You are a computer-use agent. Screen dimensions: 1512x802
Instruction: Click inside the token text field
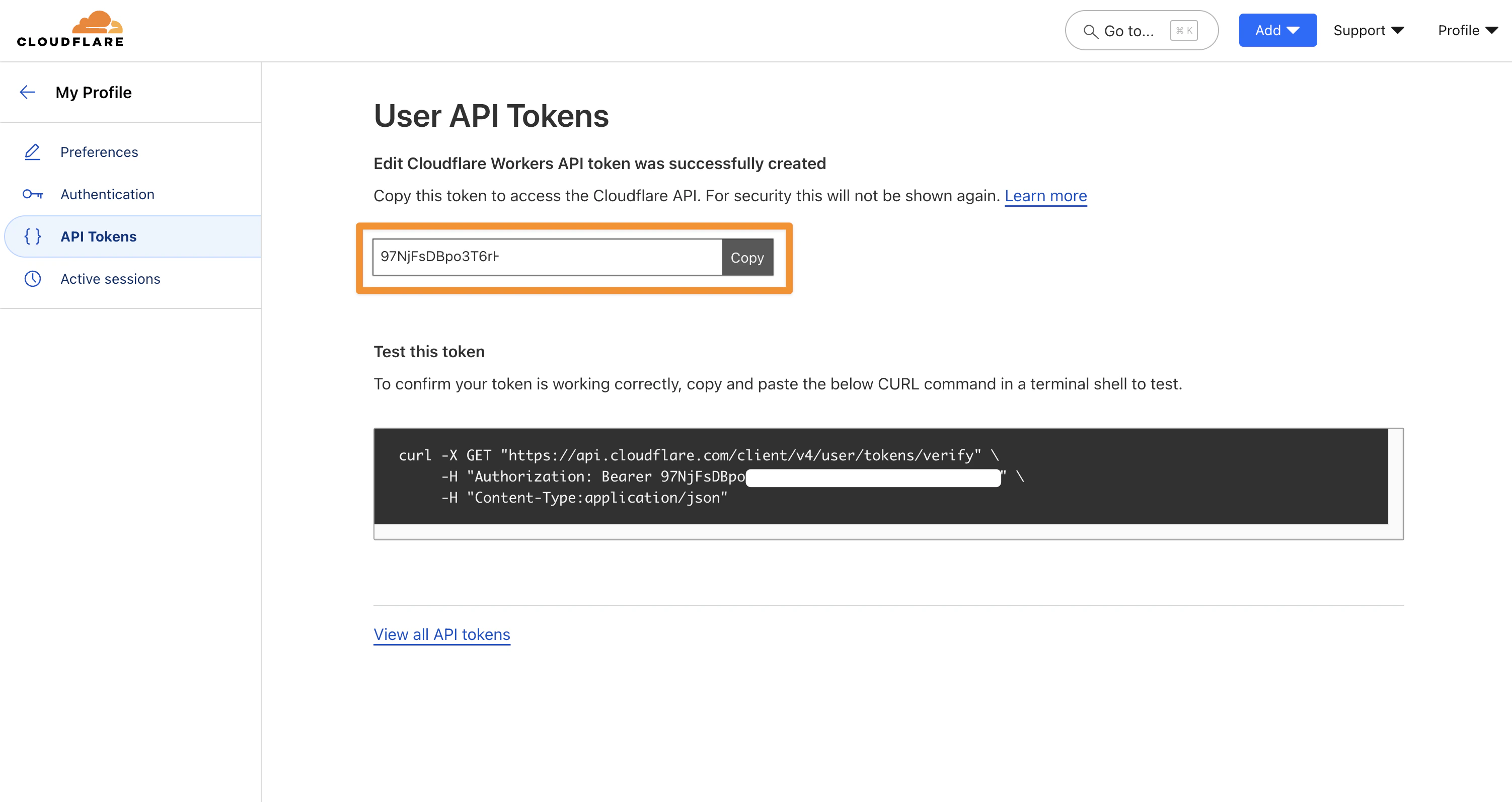coord(546,257)
